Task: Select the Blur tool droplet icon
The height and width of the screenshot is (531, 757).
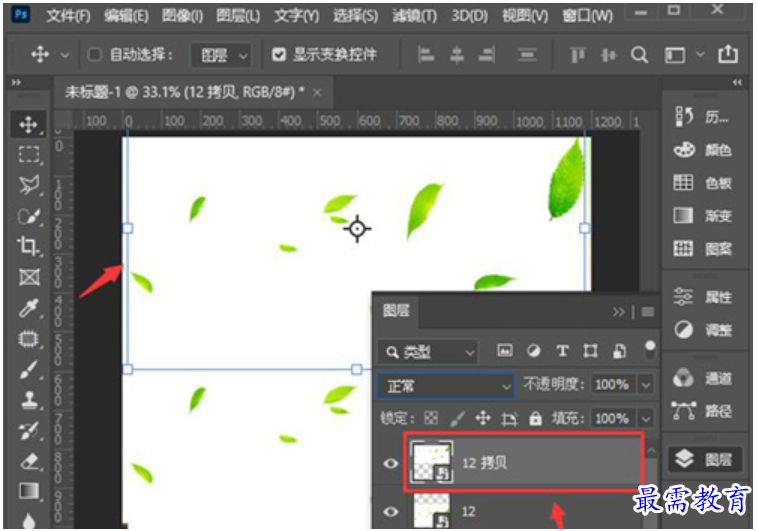Action: point(29,521)
